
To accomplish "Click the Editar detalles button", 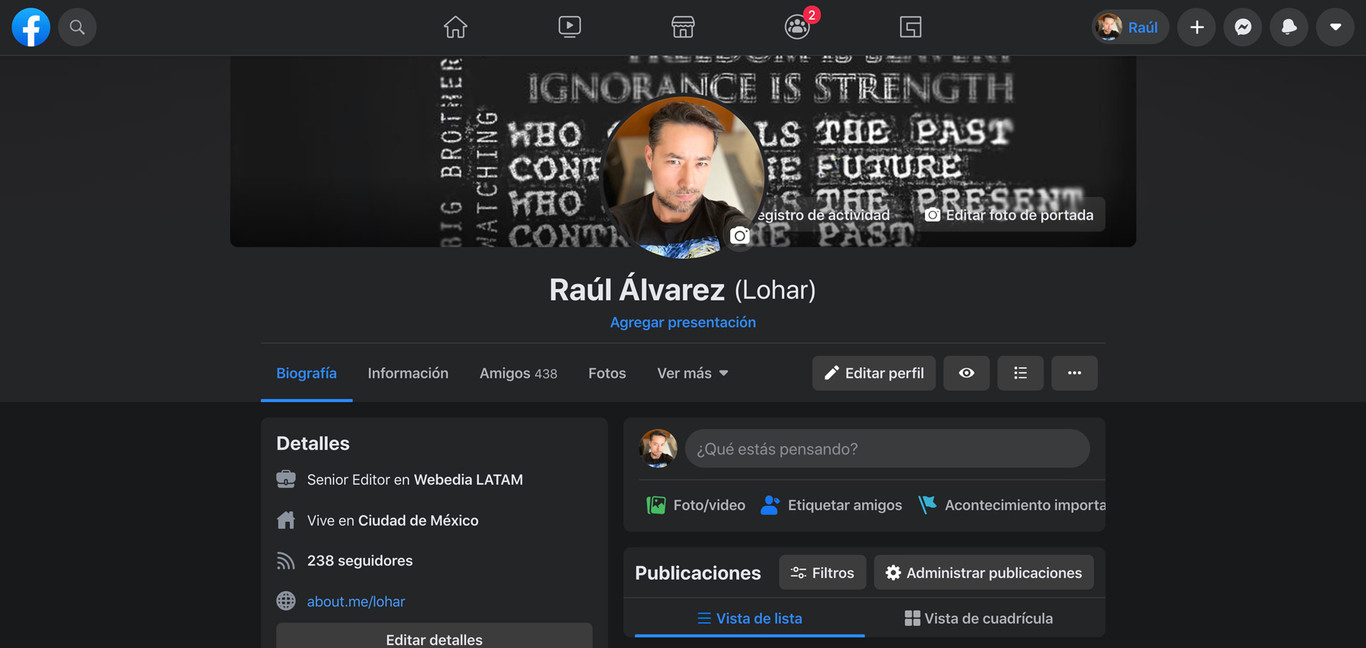I will (434, 639).
